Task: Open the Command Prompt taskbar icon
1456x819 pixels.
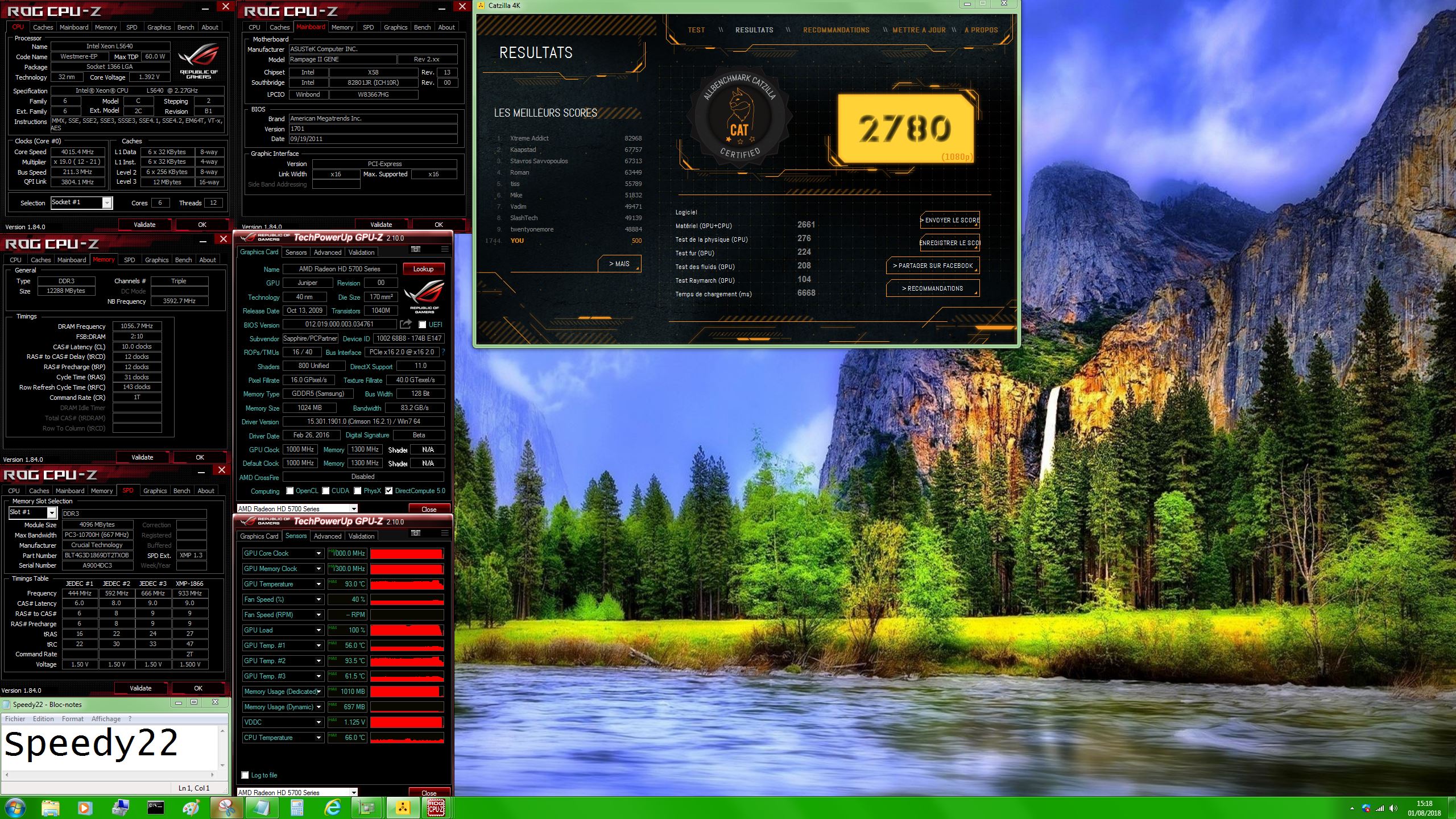Action: tap(155, 808)
